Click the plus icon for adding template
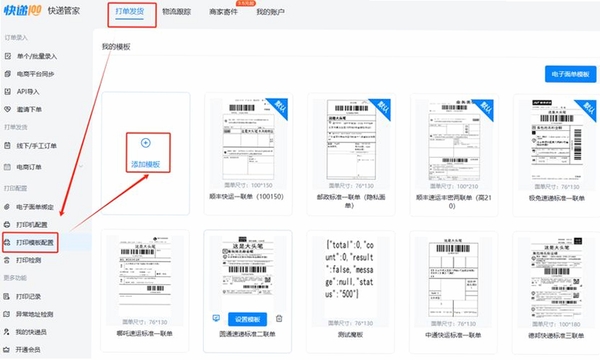The width and height of the screenshot is (600, 360). (145, 143)
